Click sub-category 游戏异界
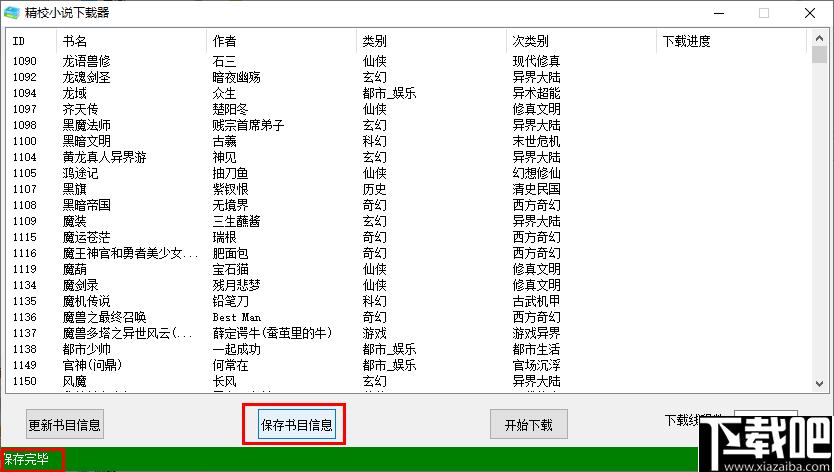834x472 pixels. click(x=536, y=333)
